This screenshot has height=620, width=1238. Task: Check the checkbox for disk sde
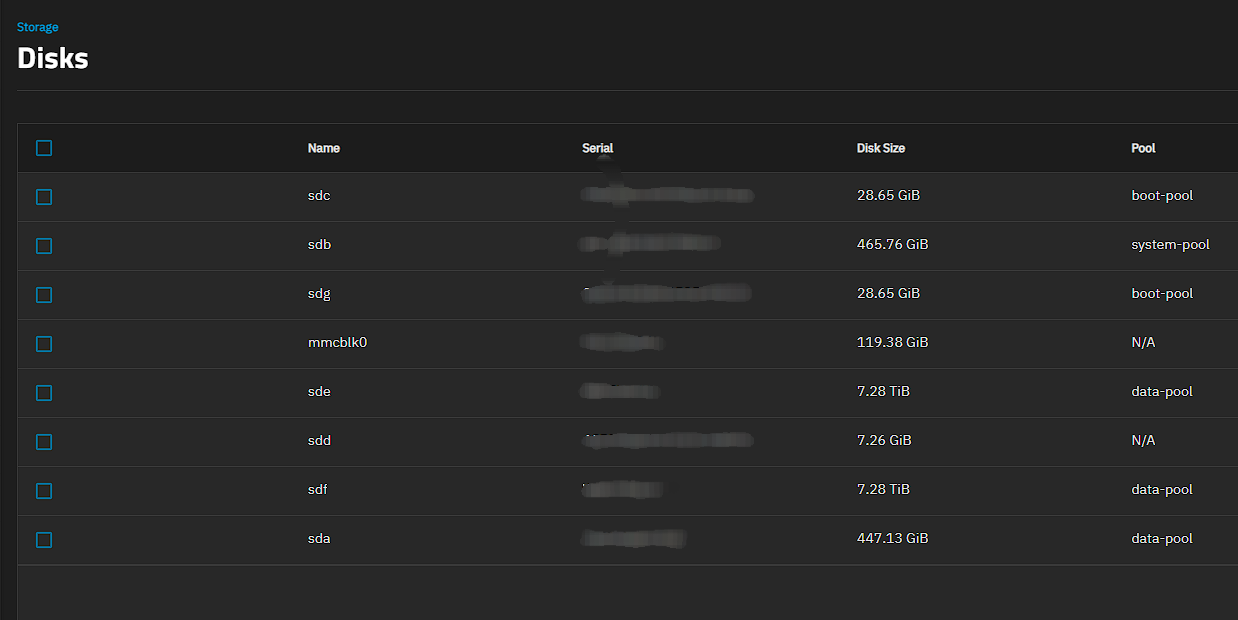(43, 393)
